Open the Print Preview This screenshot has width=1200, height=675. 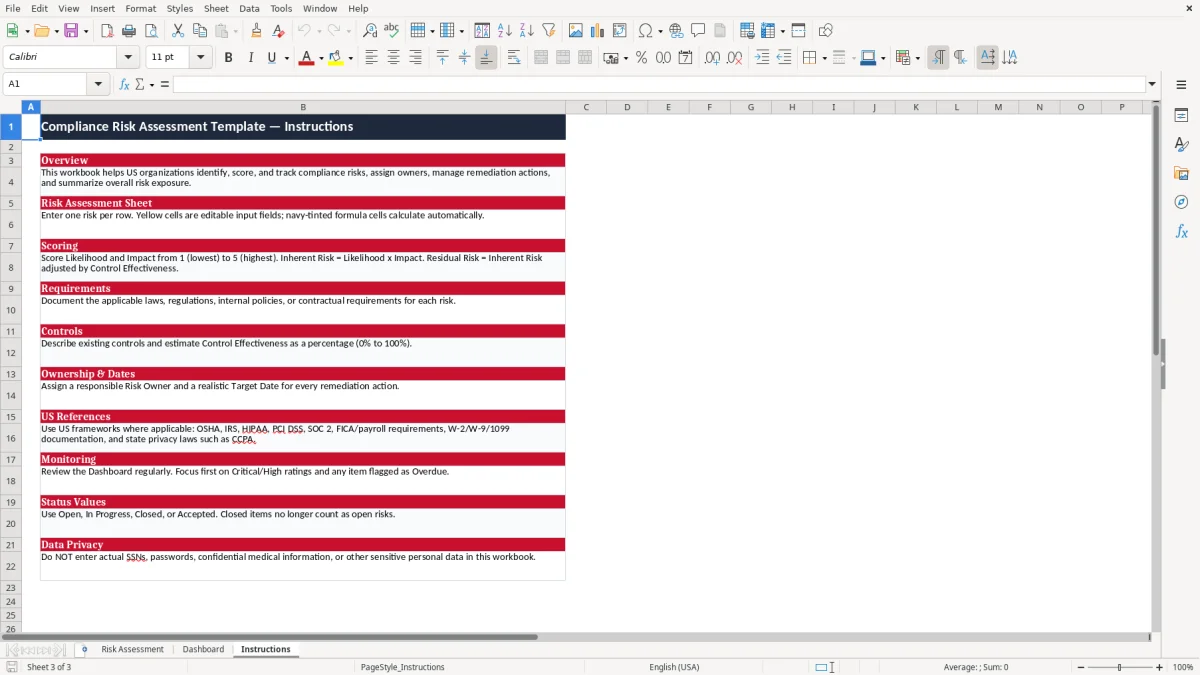click(151, 31)
